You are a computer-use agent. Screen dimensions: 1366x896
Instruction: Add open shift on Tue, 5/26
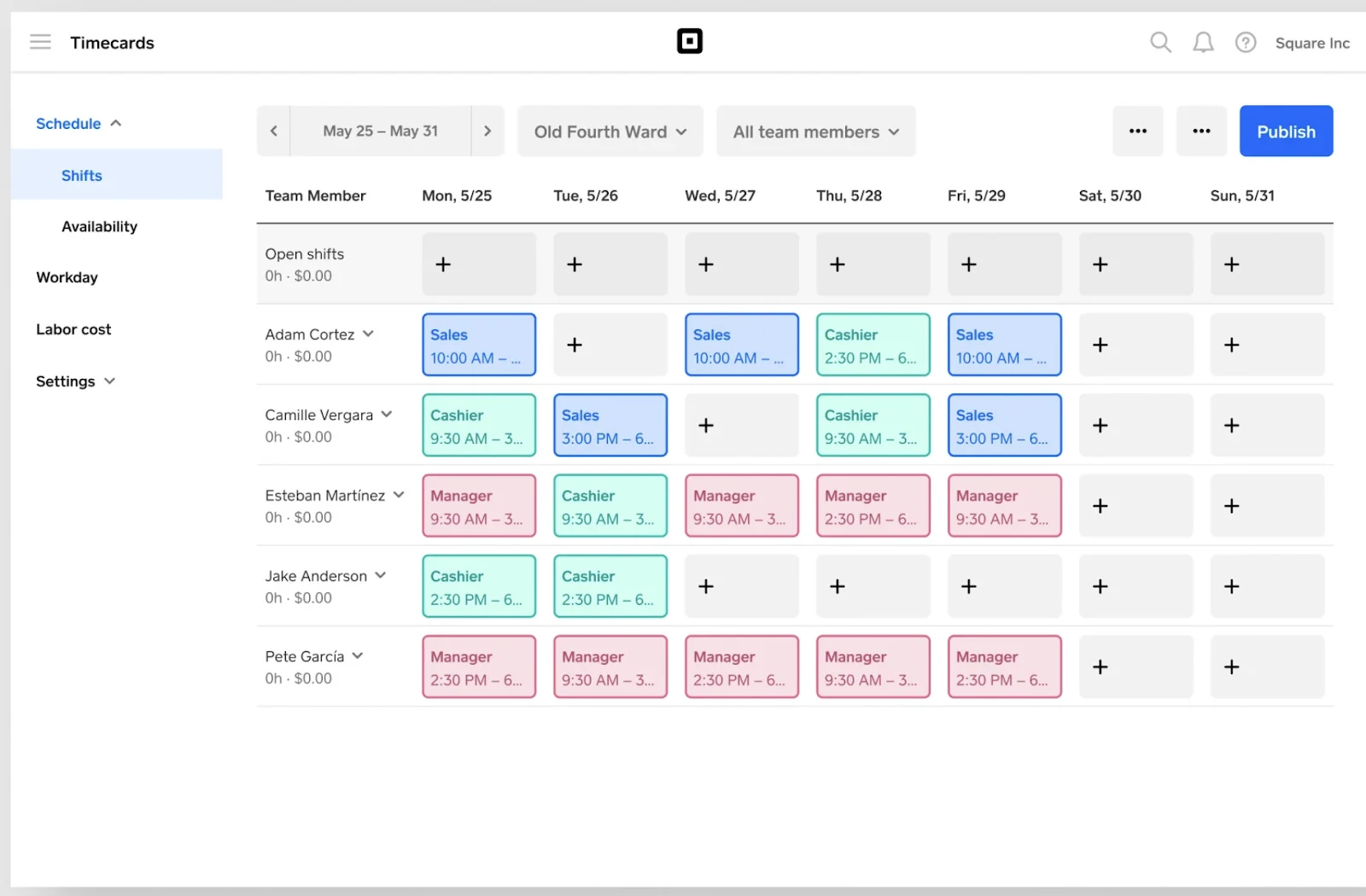click(610, 265)
